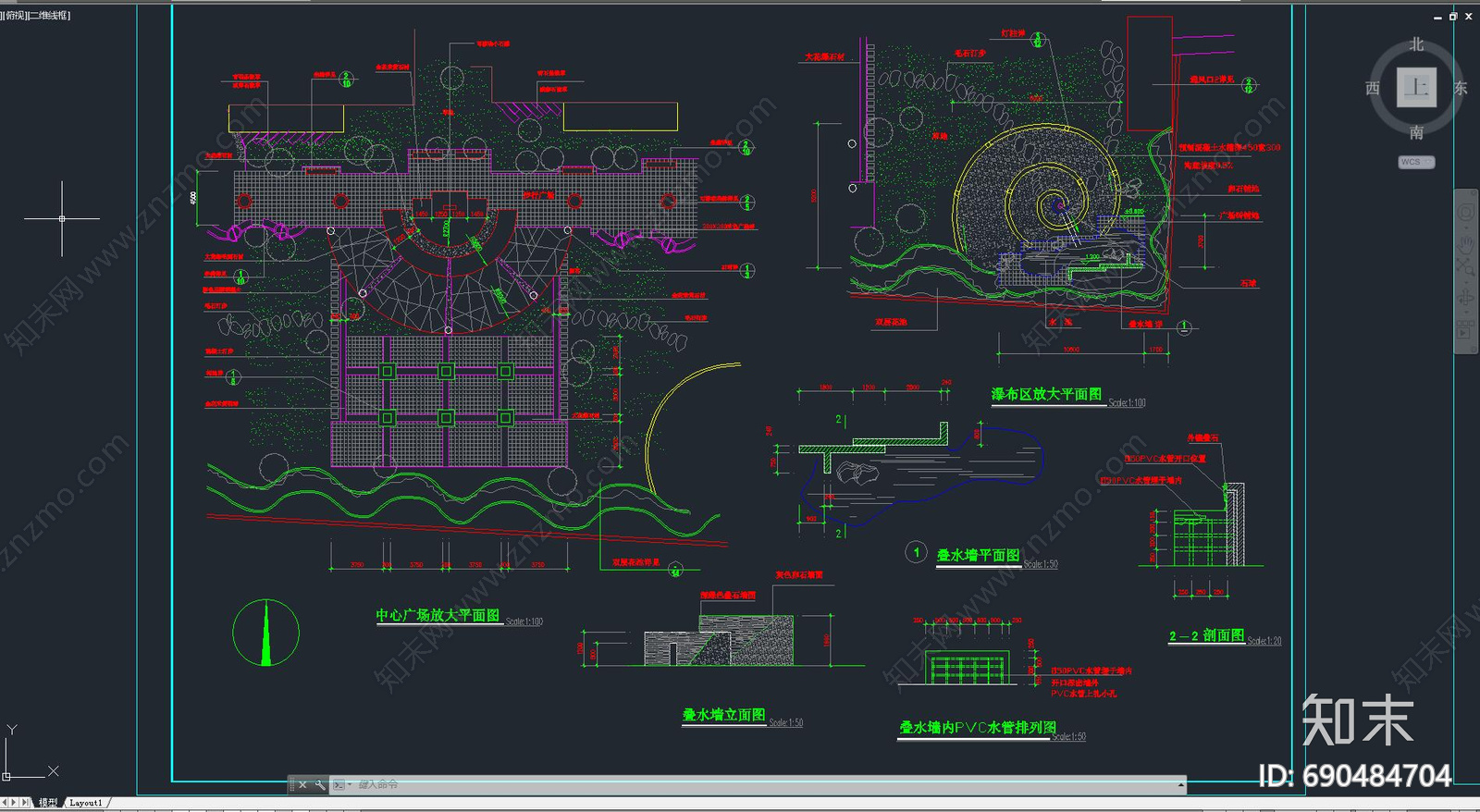Open the 二维线框 visual style menu
Screen dimensions: 1480x812
pos(50,16)
